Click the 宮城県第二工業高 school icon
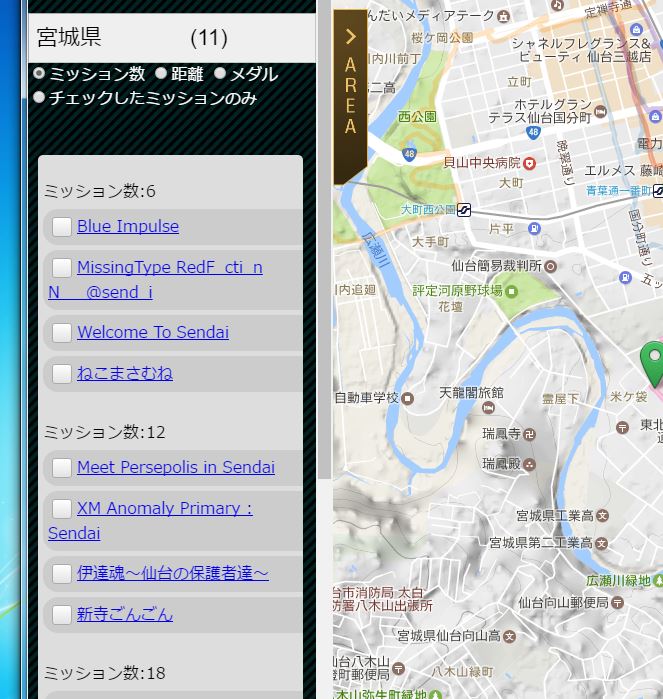 601,543
